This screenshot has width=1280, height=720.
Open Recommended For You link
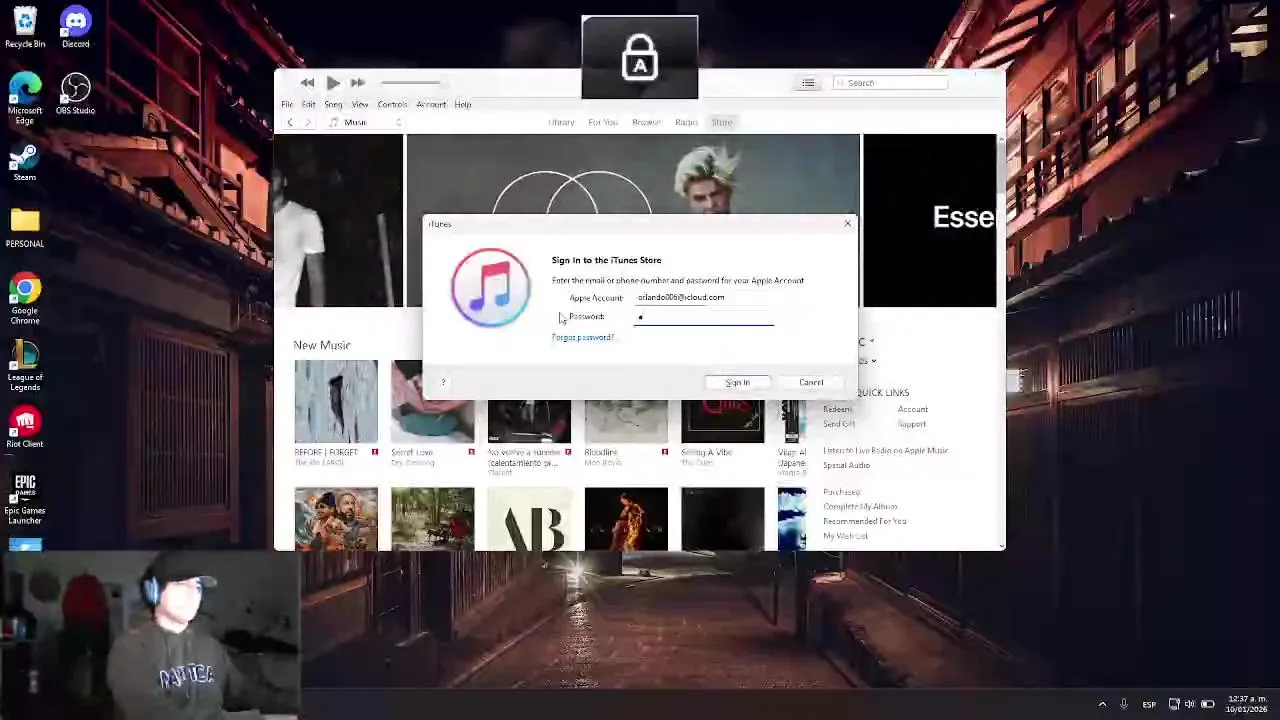click(865, 521)
